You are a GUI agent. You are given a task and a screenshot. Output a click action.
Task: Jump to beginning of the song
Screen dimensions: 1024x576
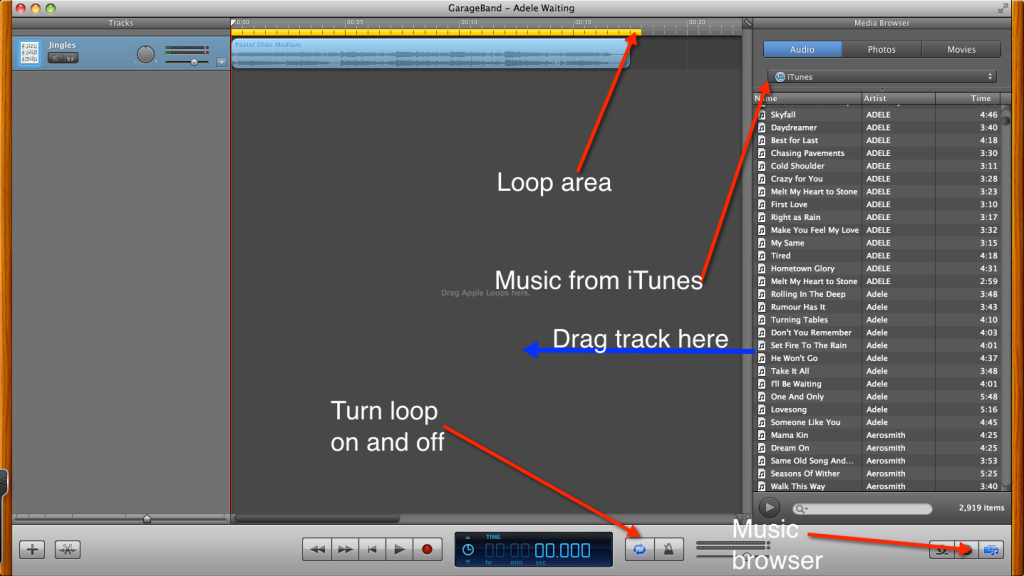pos(372,549)
